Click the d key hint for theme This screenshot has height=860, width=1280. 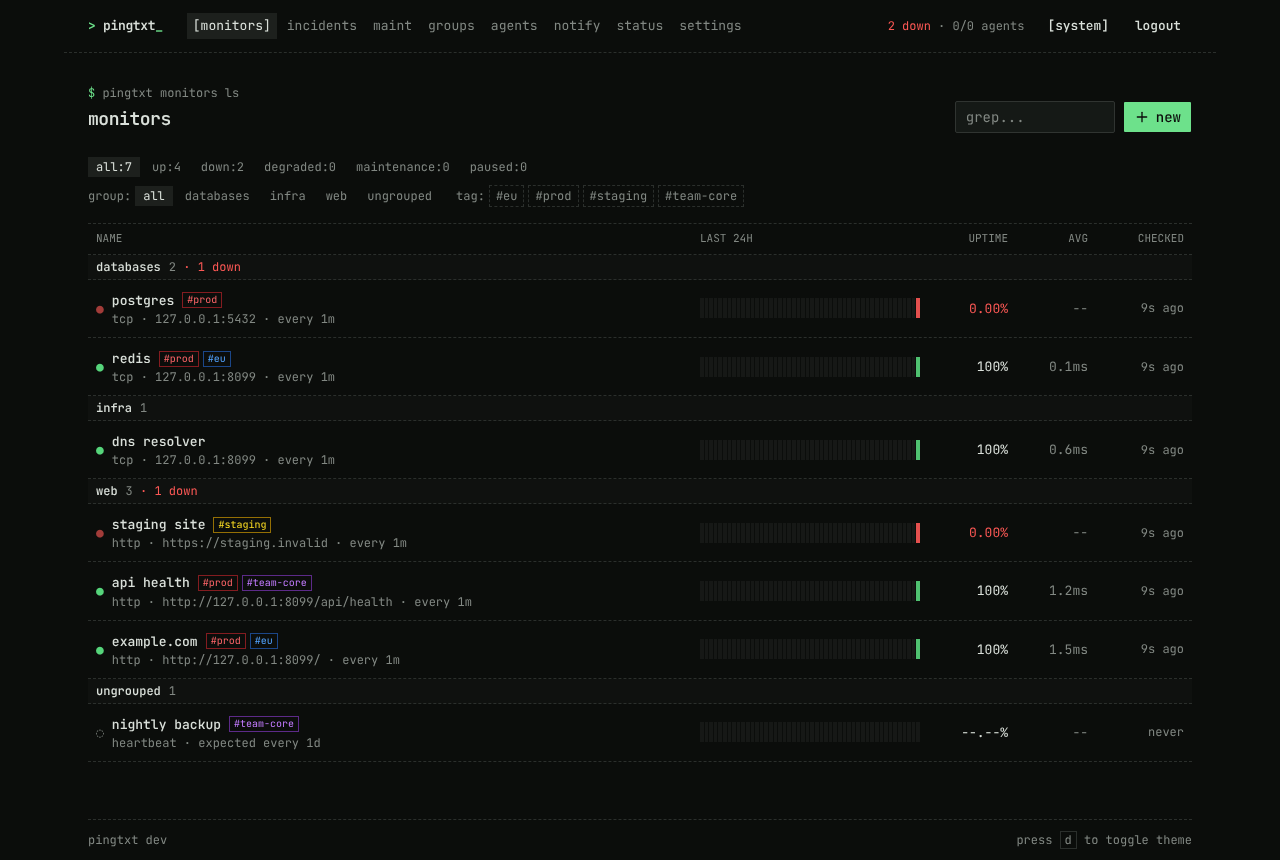[1068, 840]
